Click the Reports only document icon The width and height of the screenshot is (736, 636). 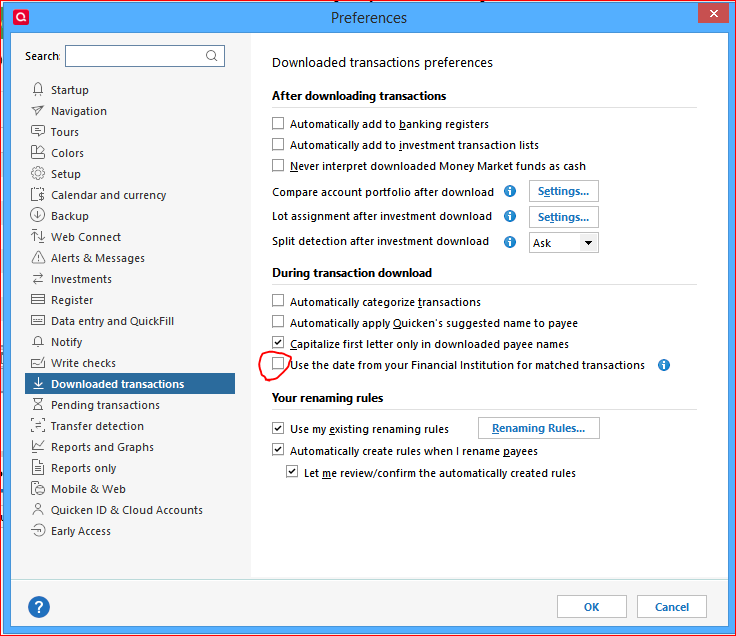click(x=38, y=467)
